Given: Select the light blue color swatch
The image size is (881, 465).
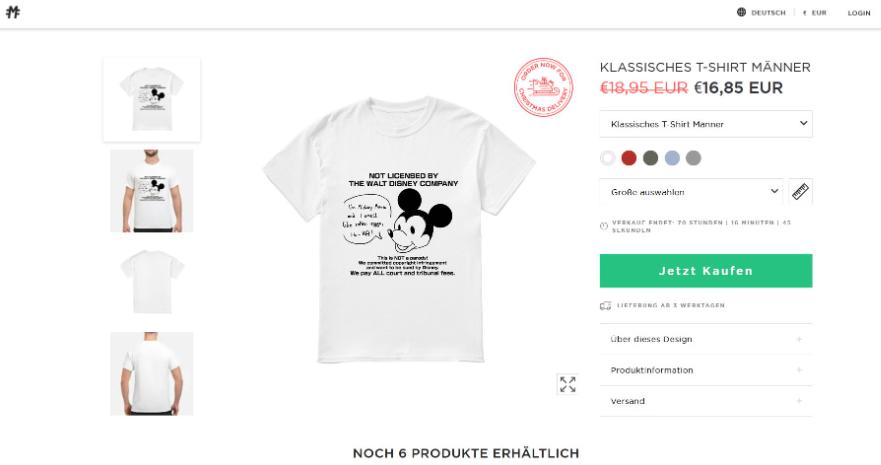Looking at the screenshot, I should (672, 158).
